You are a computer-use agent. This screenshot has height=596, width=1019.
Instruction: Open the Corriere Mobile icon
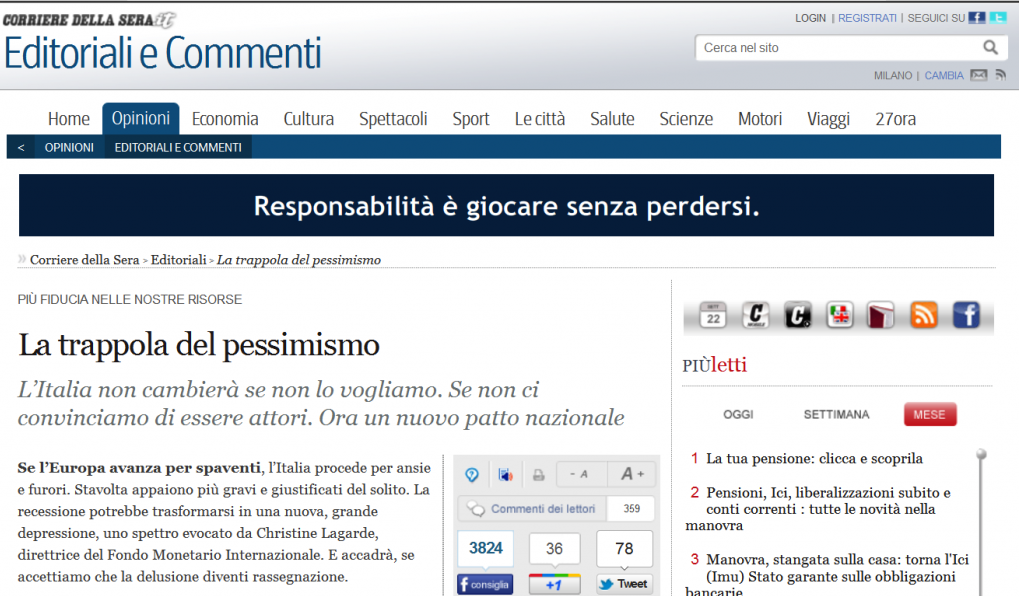coord(755,315)
